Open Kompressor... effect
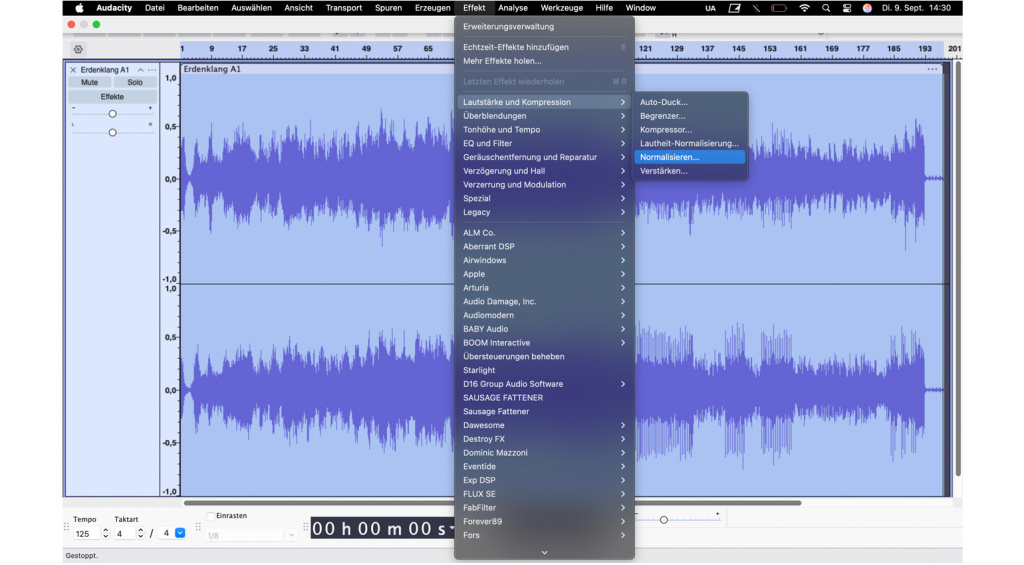The image size is (1024, 565). (x=690, y=129)
